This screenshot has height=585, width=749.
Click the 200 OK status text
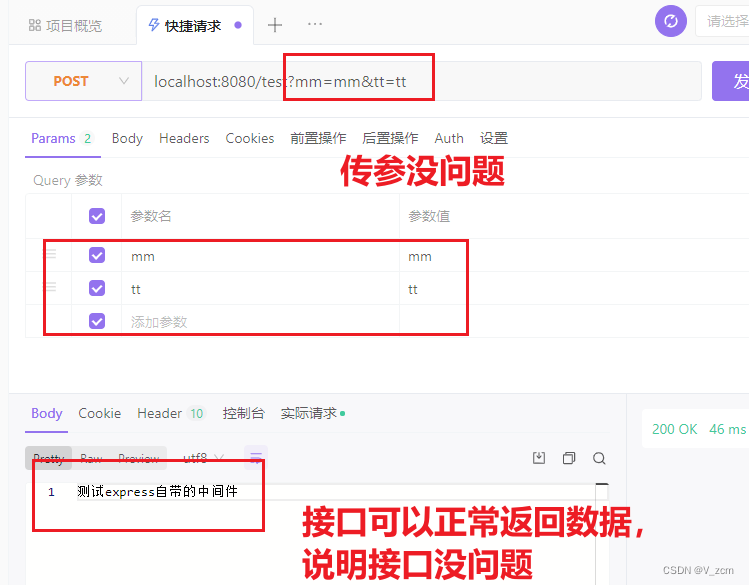coord(674,429)
